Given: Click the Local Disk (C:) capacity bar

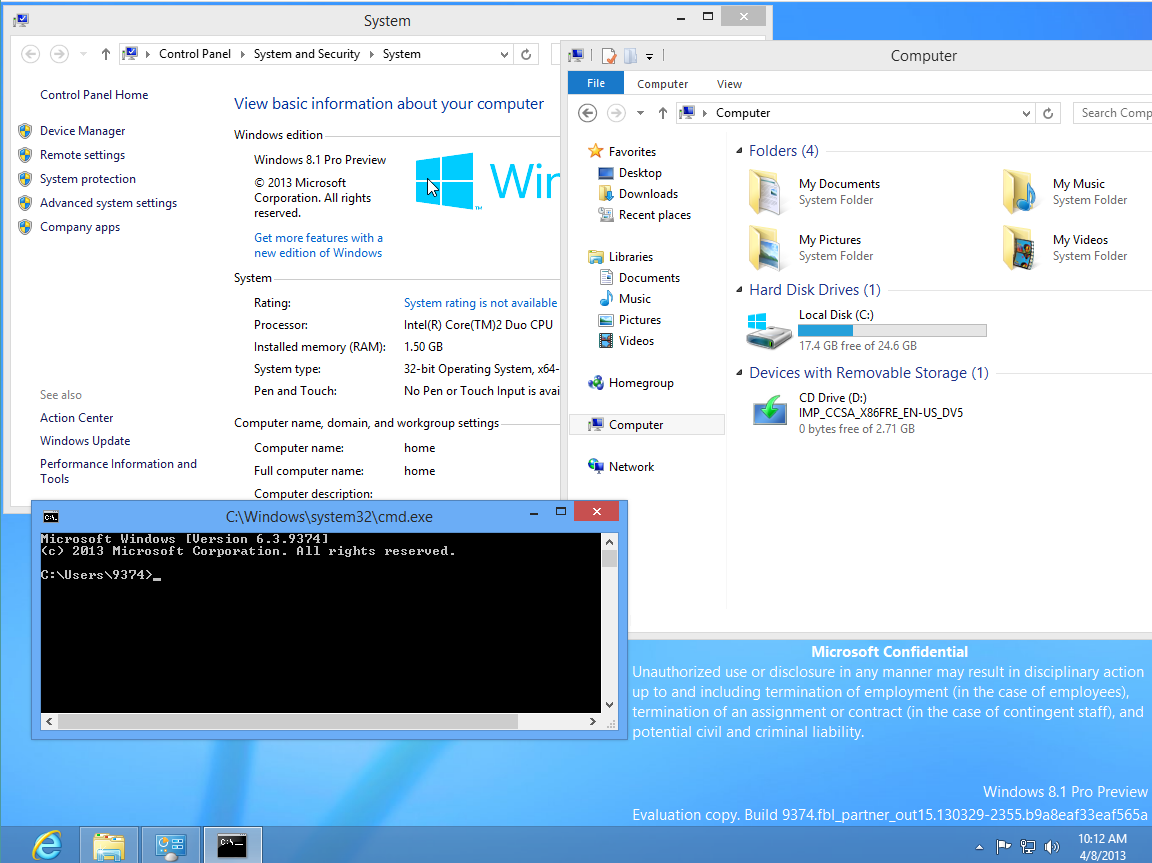Looking at the screenshot, I should 892,330.
